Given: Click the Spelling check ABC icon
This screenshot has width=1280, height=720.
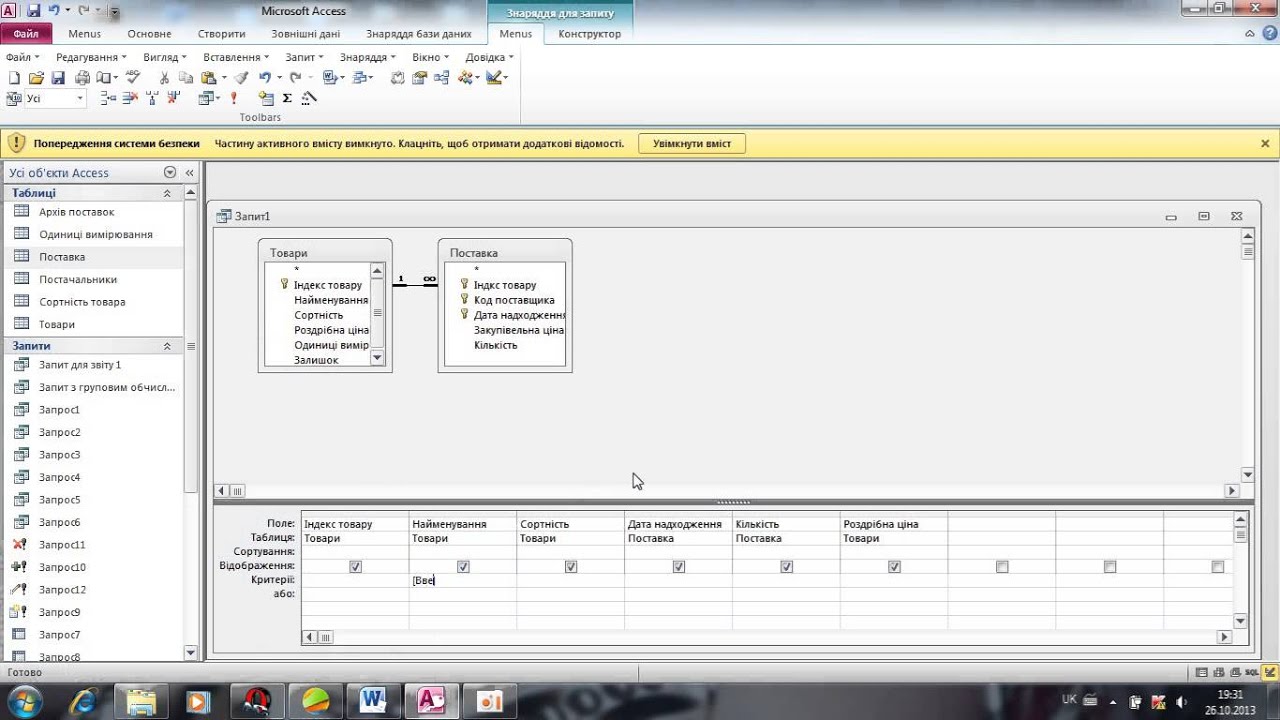Looking at the screenshot, I should tap(132, 77).
